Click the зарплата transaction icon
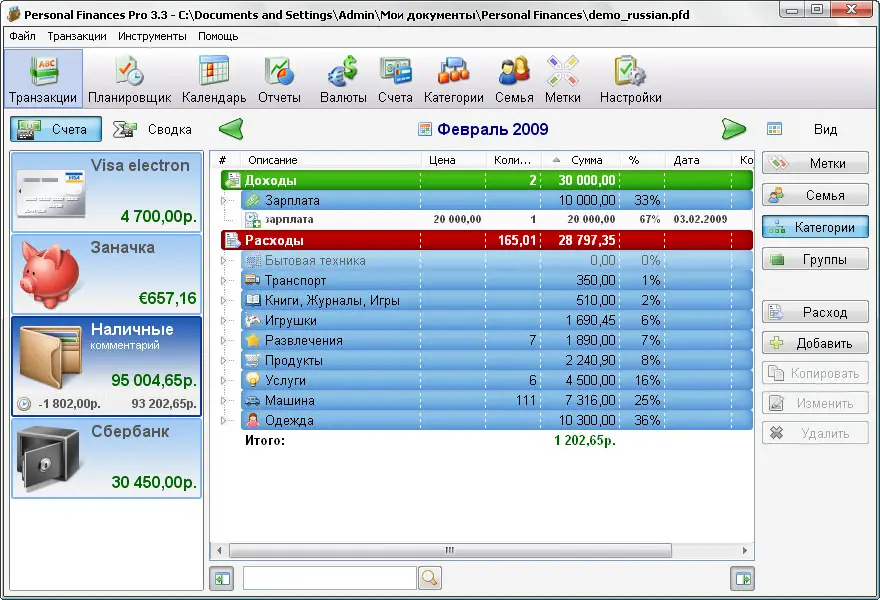 tap(253, 219)
